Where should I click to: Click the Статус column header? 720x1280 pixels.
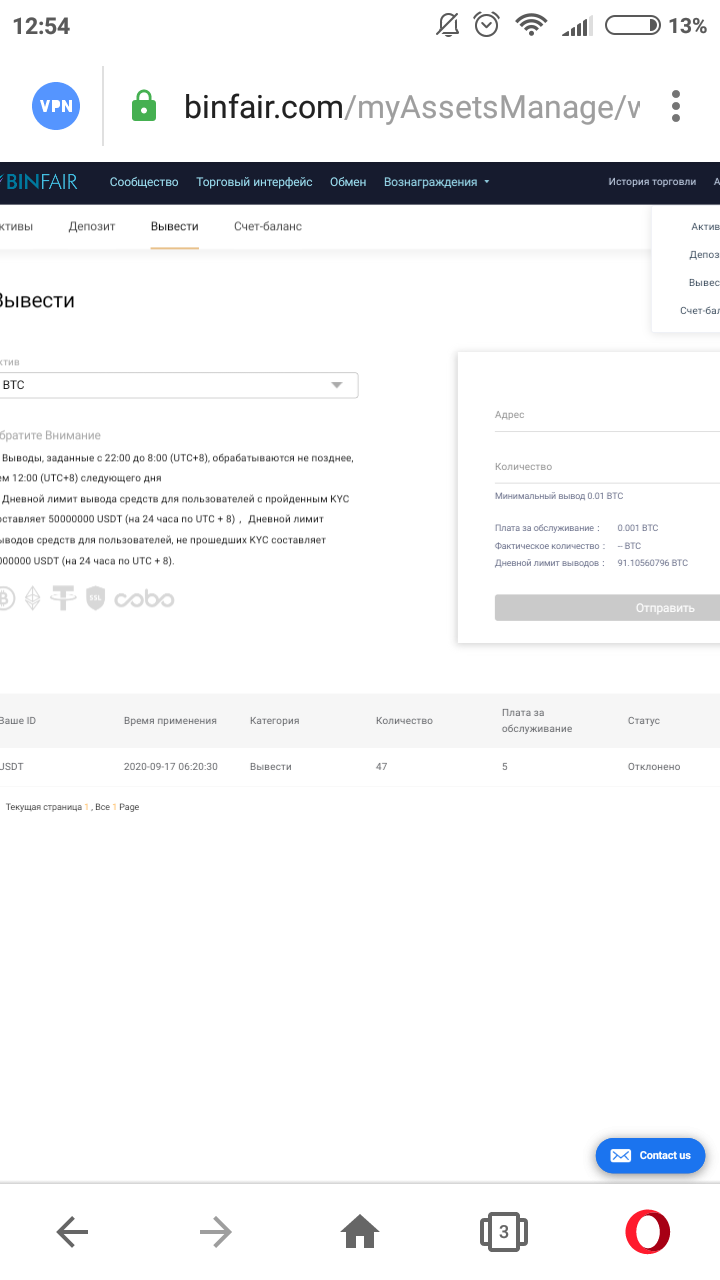pos(644,721)
